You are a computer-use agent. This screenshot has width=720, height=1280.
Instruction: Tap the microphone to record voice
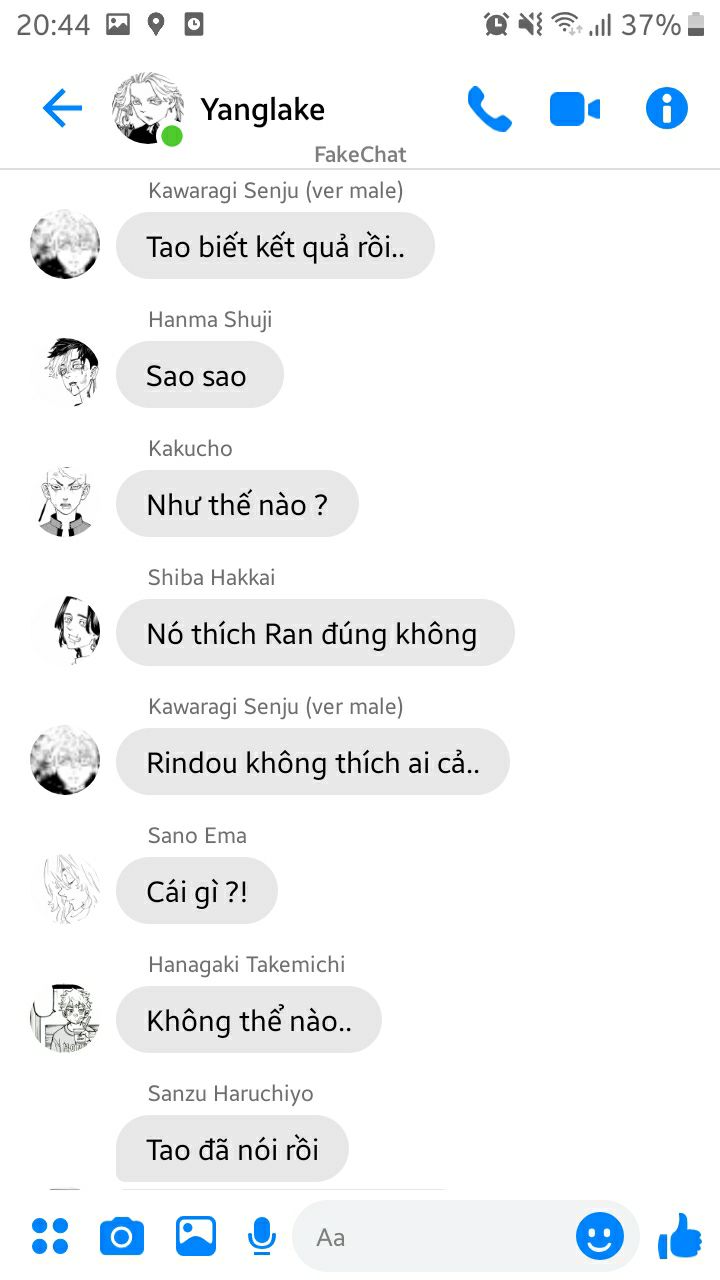tap(262, 1236)
